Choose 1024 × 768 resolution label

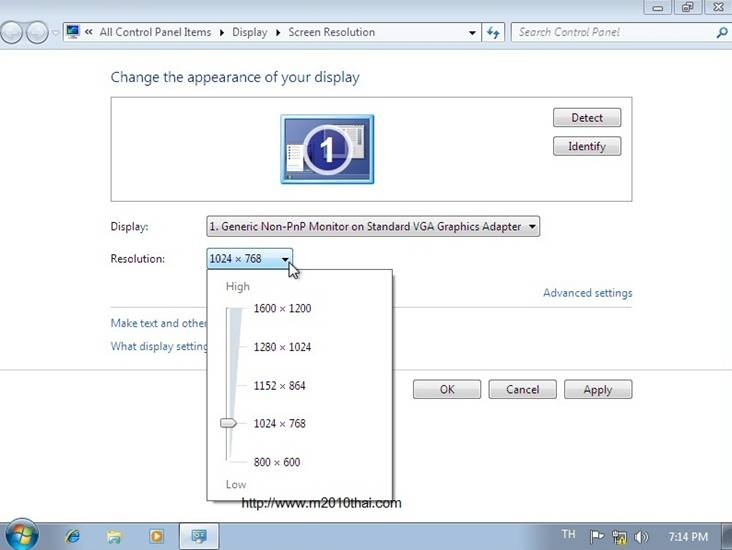click(x=279, y=423)
